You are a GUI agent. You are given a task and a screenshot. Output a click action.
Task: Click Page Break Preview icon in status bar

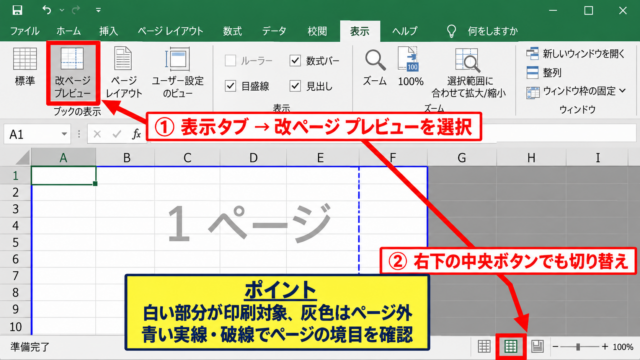pos(511,347)
